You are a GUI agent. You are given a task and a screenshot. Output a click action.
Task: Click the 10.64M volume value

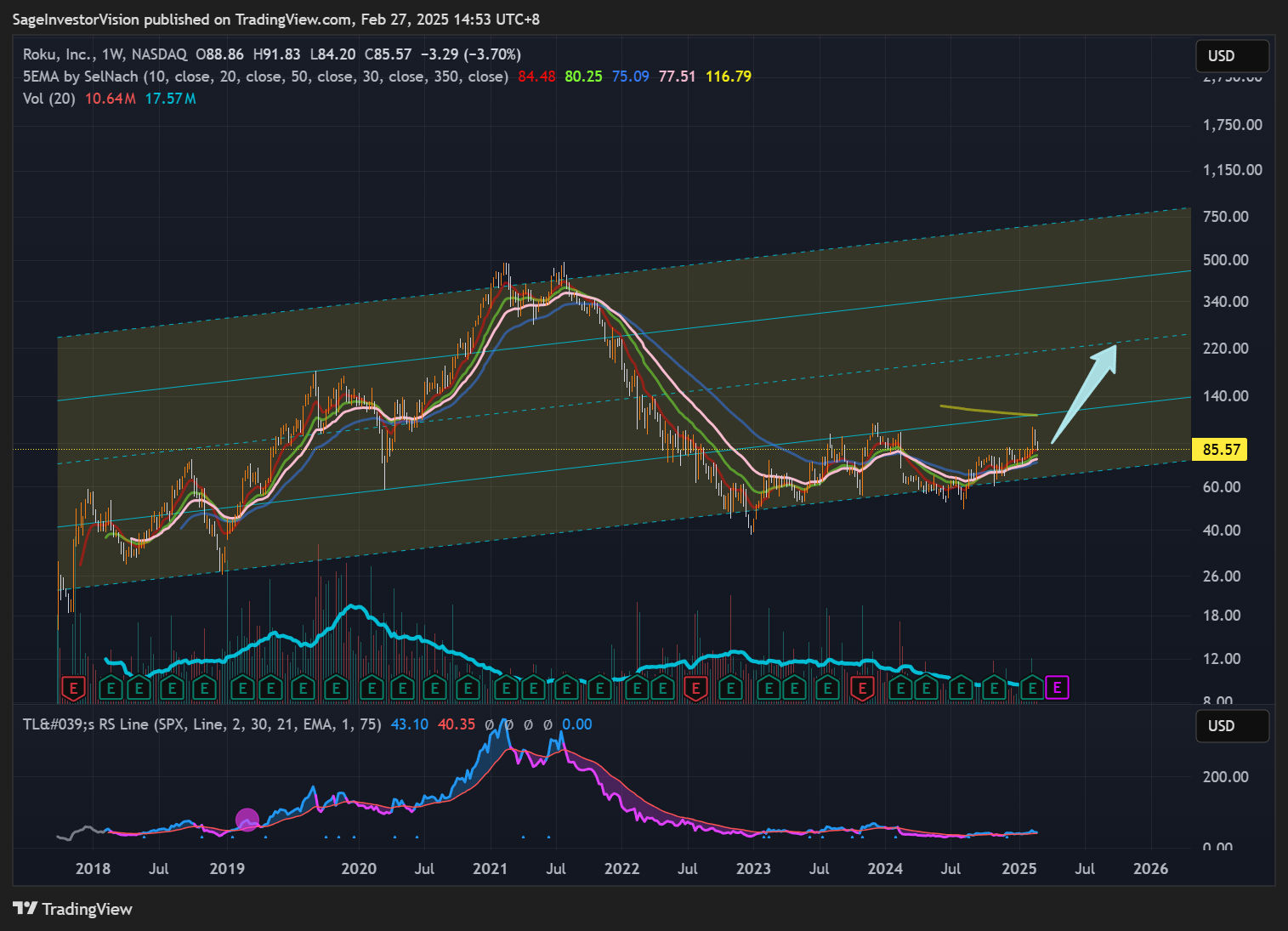click(111, 99)
